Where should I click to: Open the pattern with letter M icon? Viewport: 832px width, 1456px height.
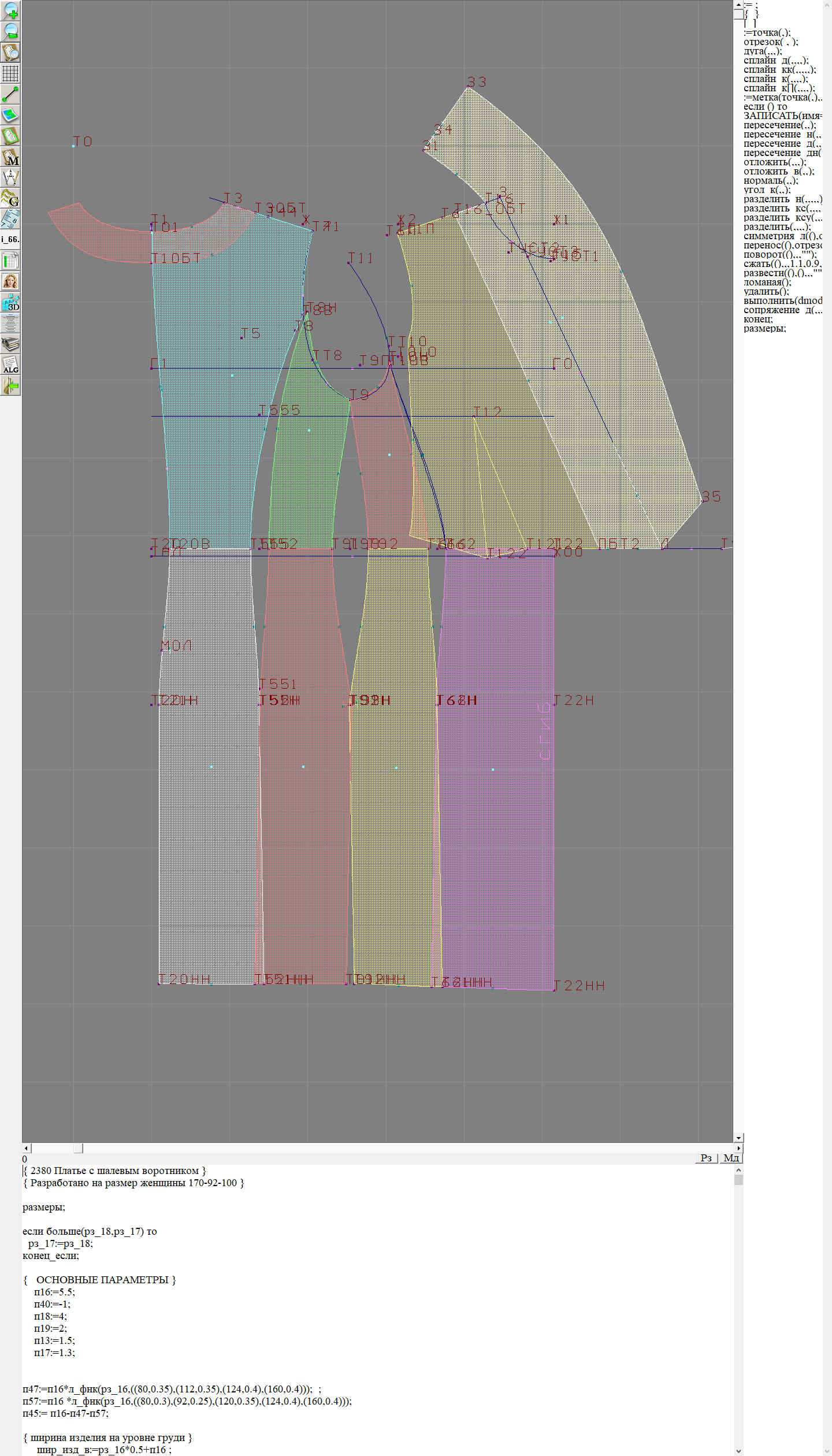click(10, 157)
